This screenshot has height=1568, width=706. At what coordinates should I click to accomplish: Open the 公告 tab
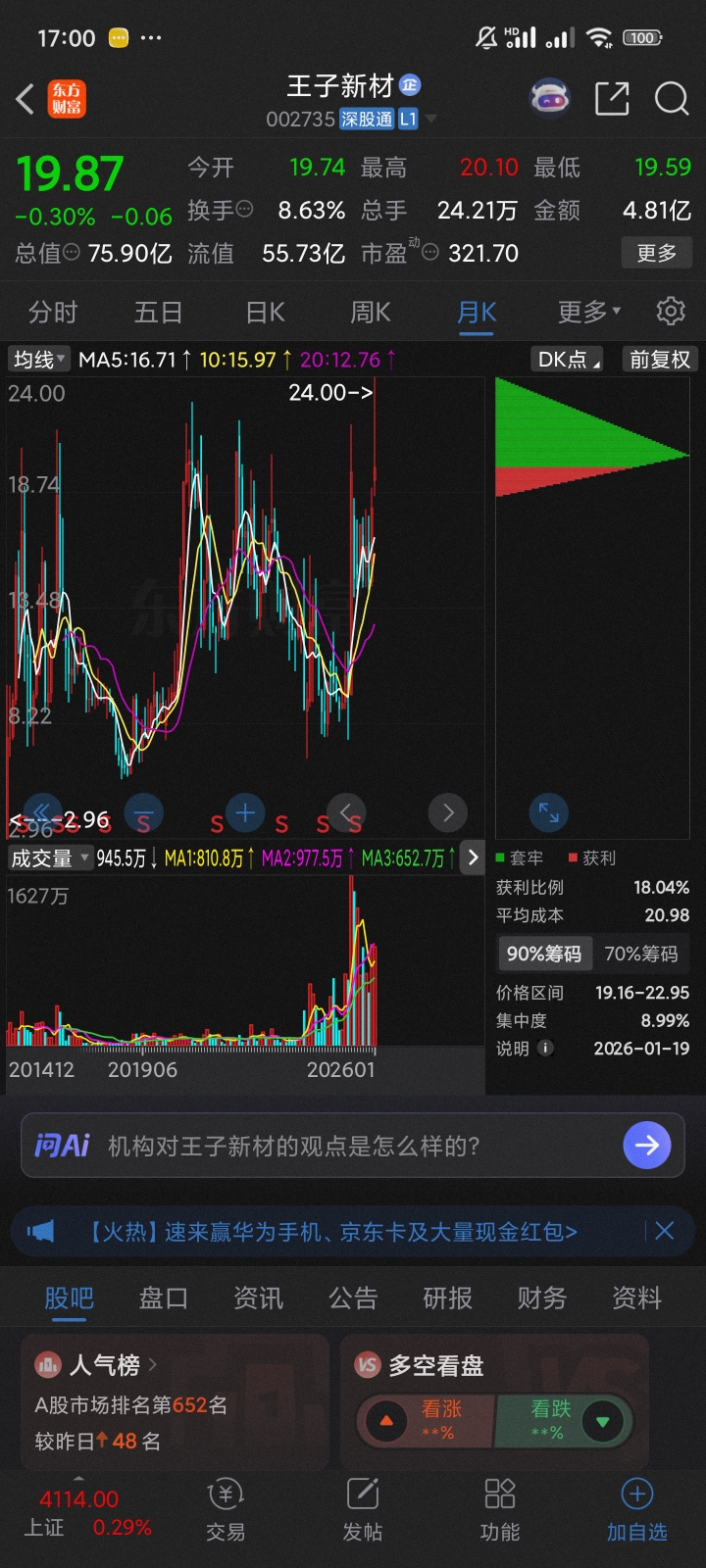tap(353, 1298)
